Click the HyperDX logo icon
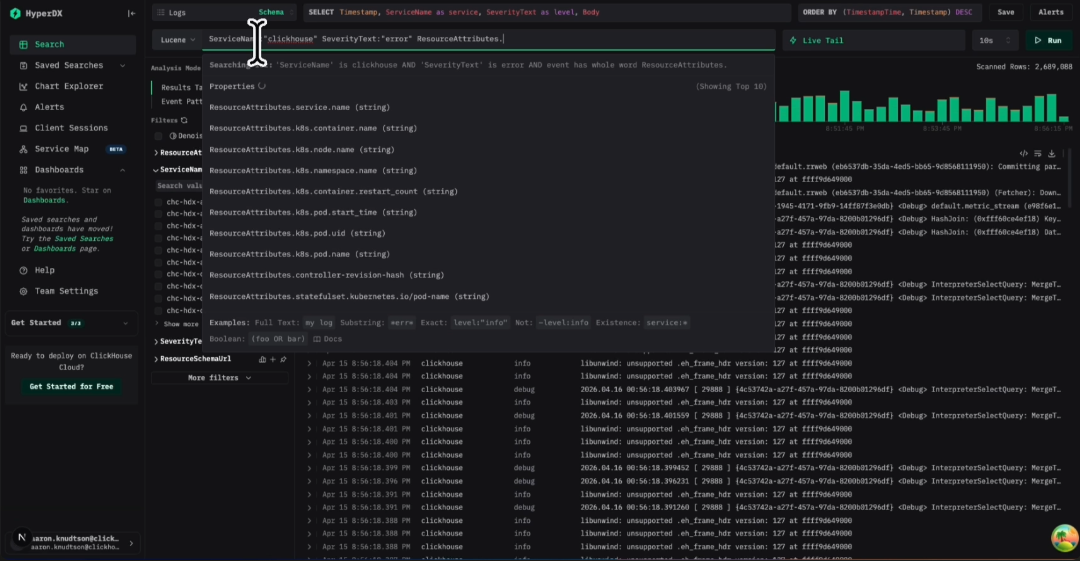 (15, 13)
